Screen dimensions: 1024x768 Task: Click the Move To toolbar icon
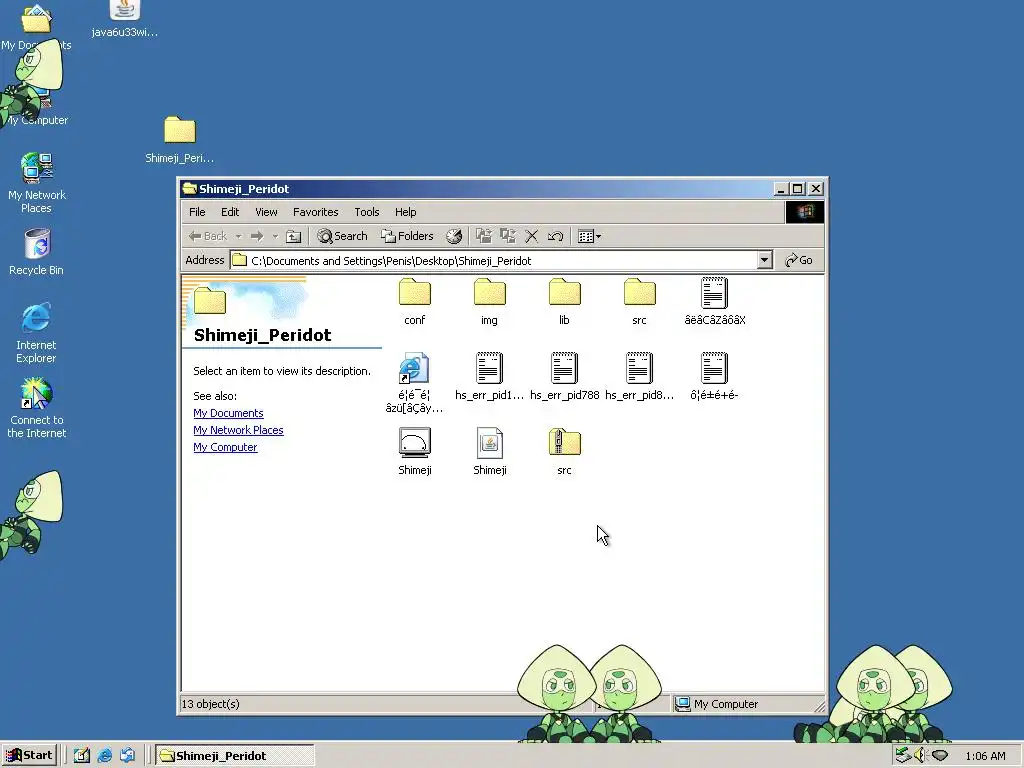[484, 236]
